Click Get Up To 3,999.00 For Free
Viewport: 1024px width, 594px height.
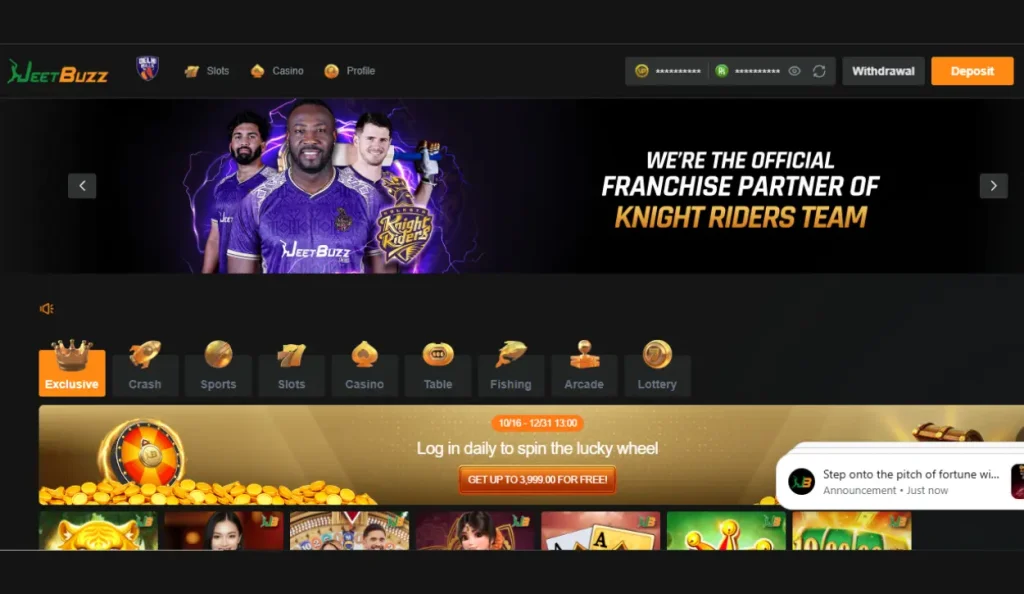point(537,480)
